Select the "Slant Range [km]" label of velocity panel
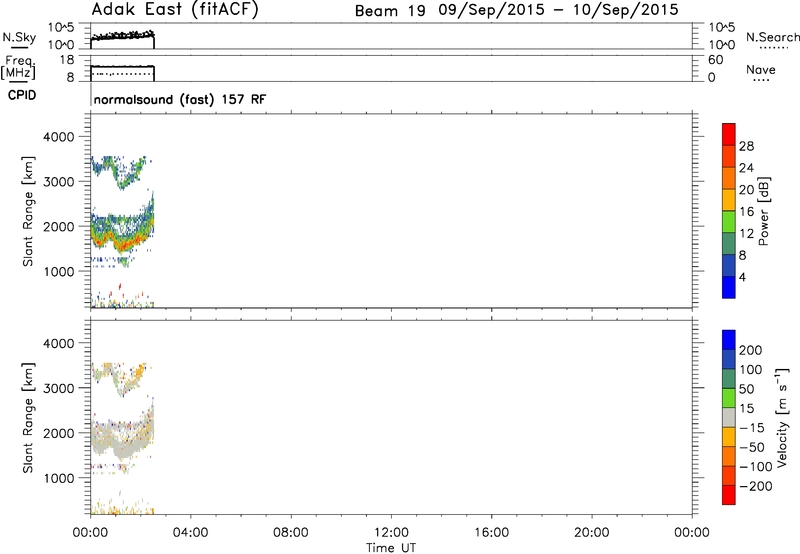Screen dimensions: 800x554 click(x=28, y=418)
